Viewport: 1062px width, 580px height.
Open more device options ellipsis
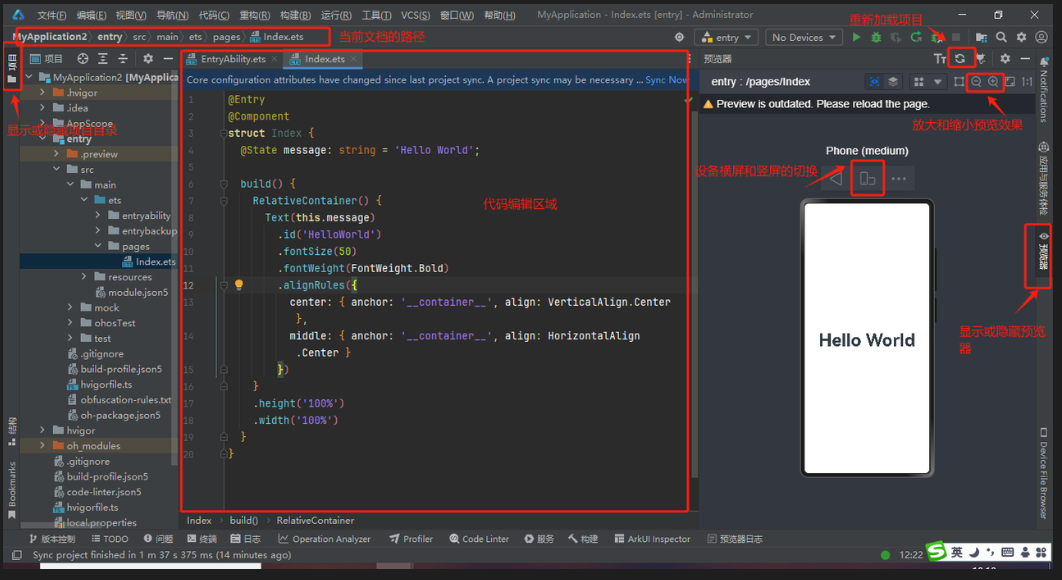[x=899, y=179]
